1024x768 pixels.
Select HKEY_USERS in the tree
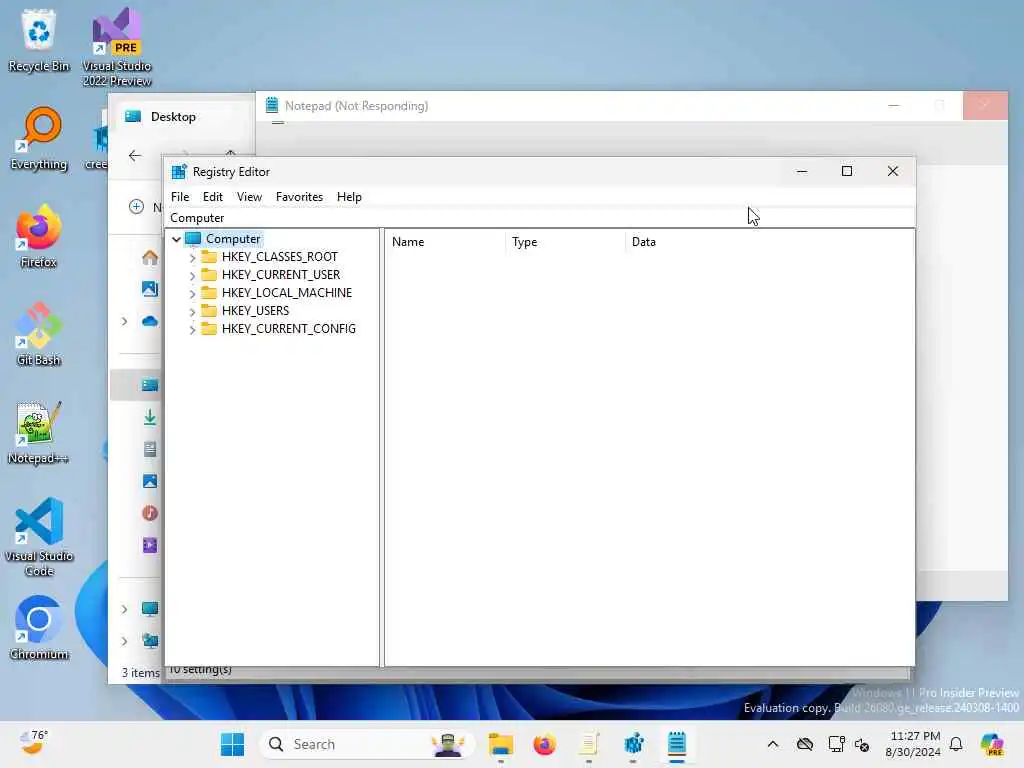[255, 311]
